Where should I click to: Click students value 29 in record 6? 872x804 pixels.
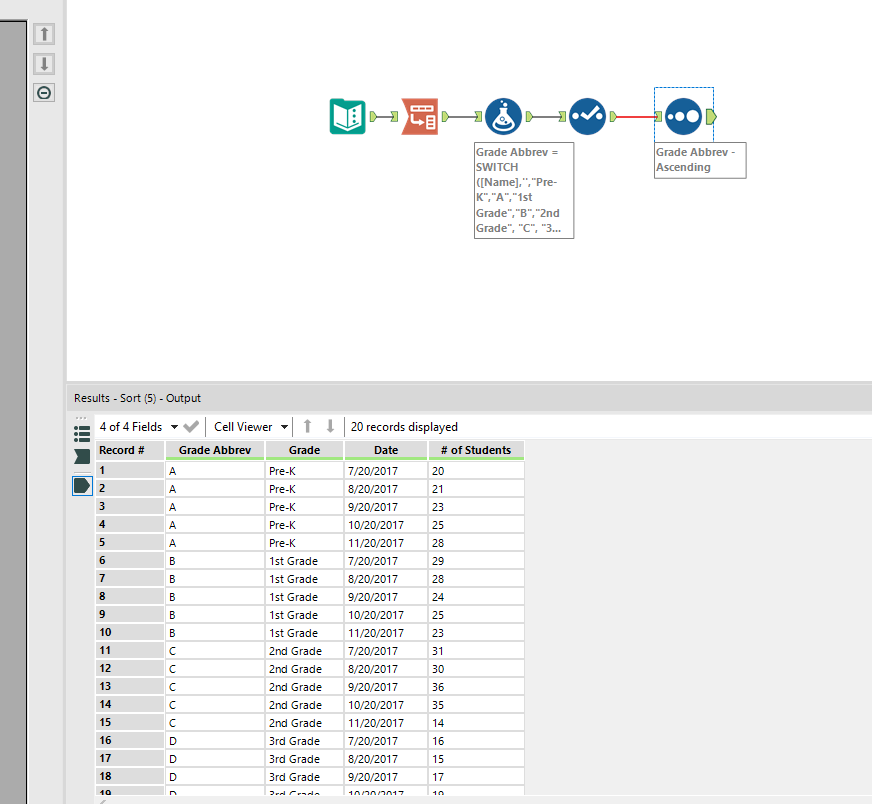pyautogui.click(x=476, y=561)
